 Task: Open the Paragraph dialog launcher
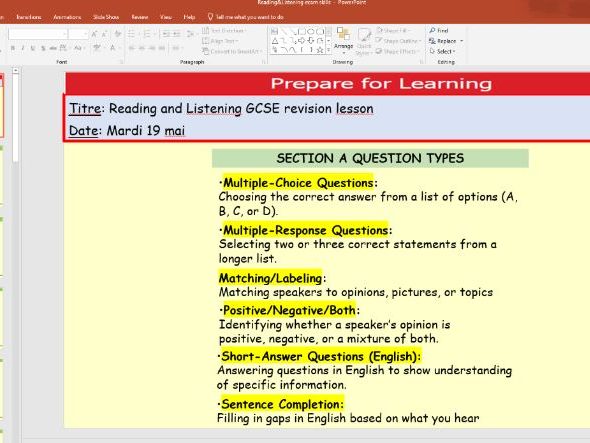[x=264, y=62]
